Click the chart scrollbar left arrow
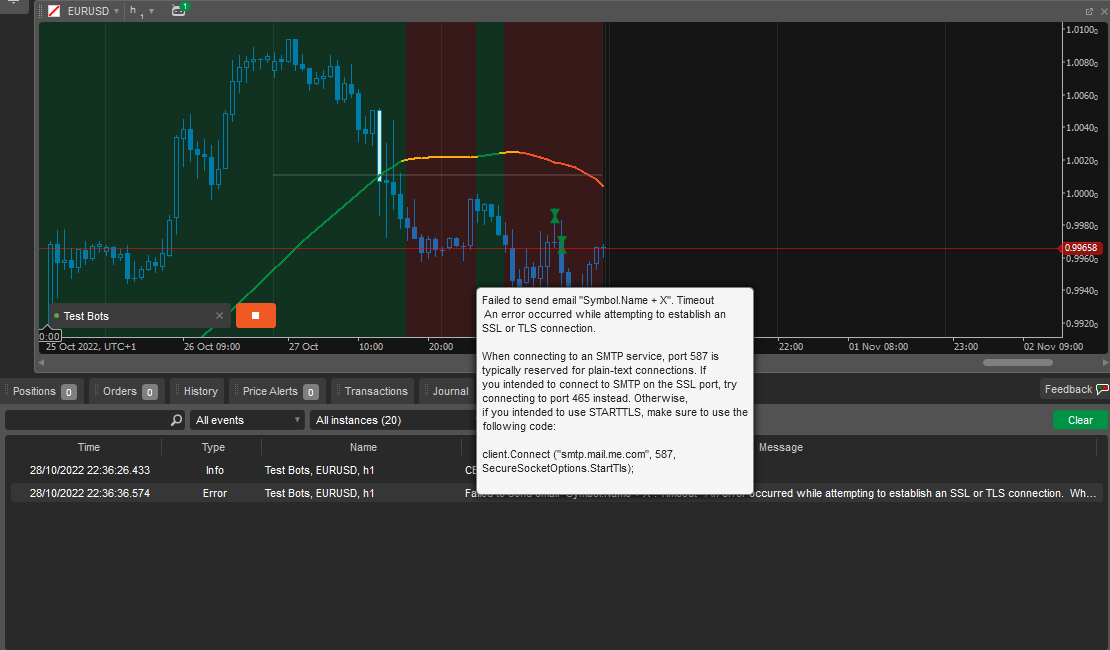This screenshot has width=1110, height=650. click(41, 363)
